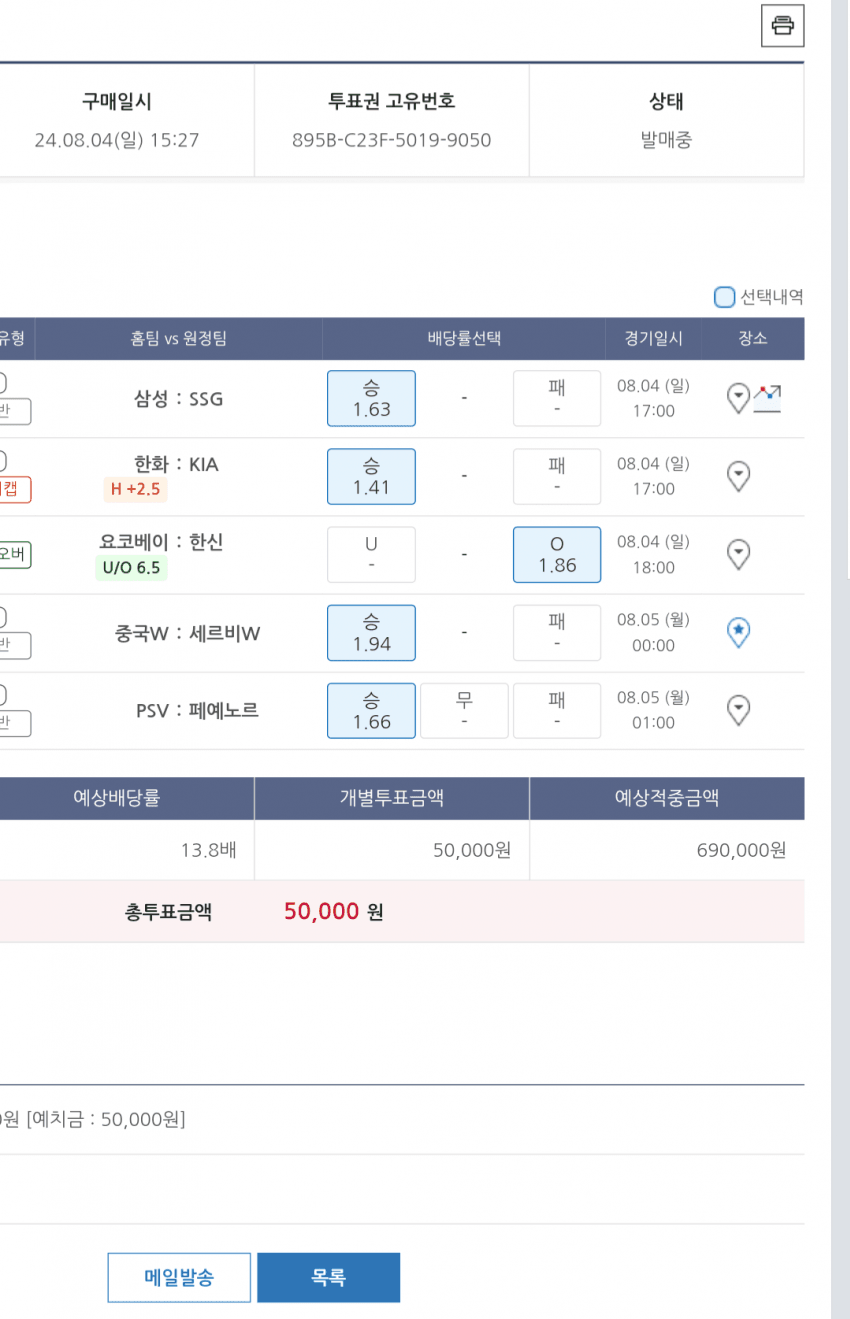850x1319 pixels.
Task: Click the 배당률선택 column header
Action: click(x=464, y=338)
